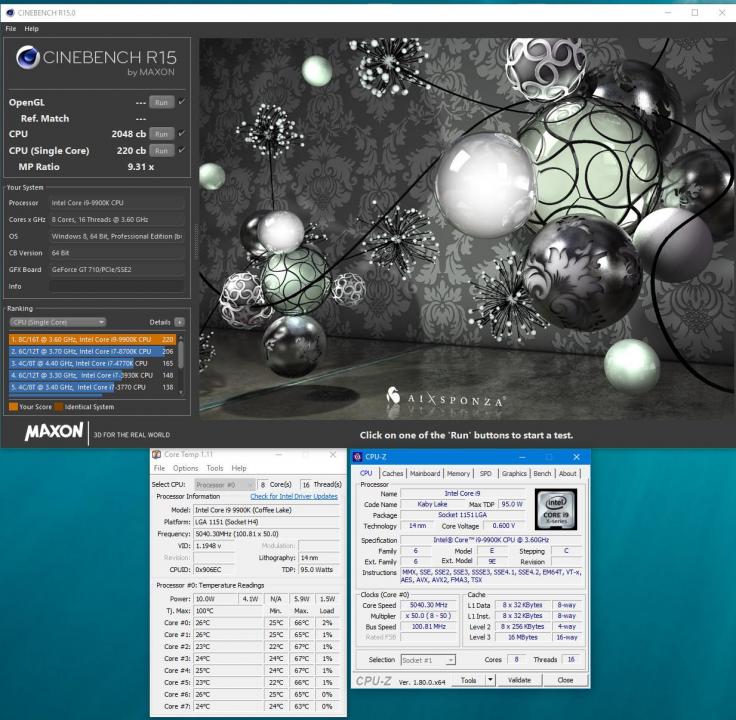Open the CPU (Single Core) ranking dropdown
The width and height of the screenshot is (736, 720).
pos(58,322)
